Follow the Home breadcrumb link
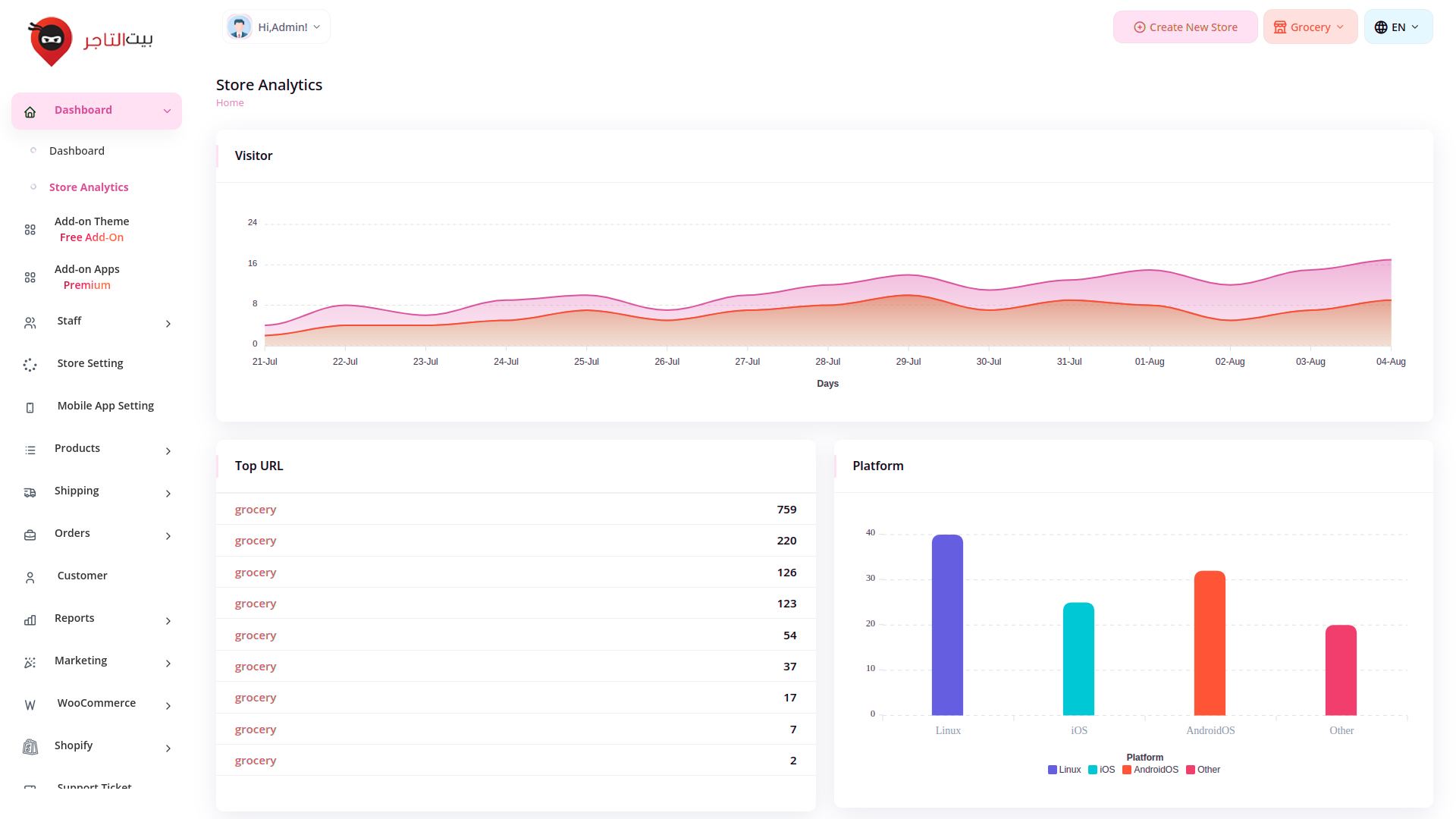Image resolution: width=1456 pixels, height=819 pixels. [230, 103]
